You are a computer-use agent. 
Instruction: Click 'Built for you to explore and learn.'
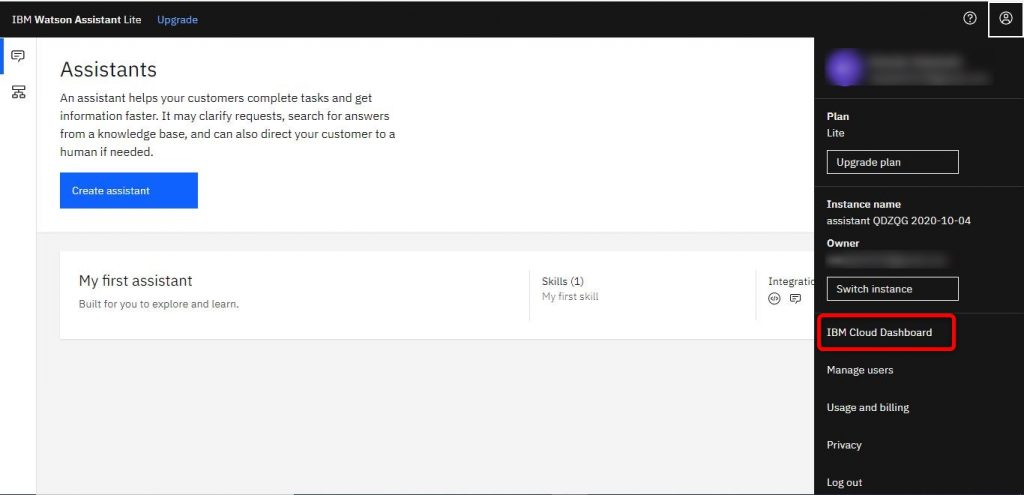pyautogui.click(x=159, y=304)
